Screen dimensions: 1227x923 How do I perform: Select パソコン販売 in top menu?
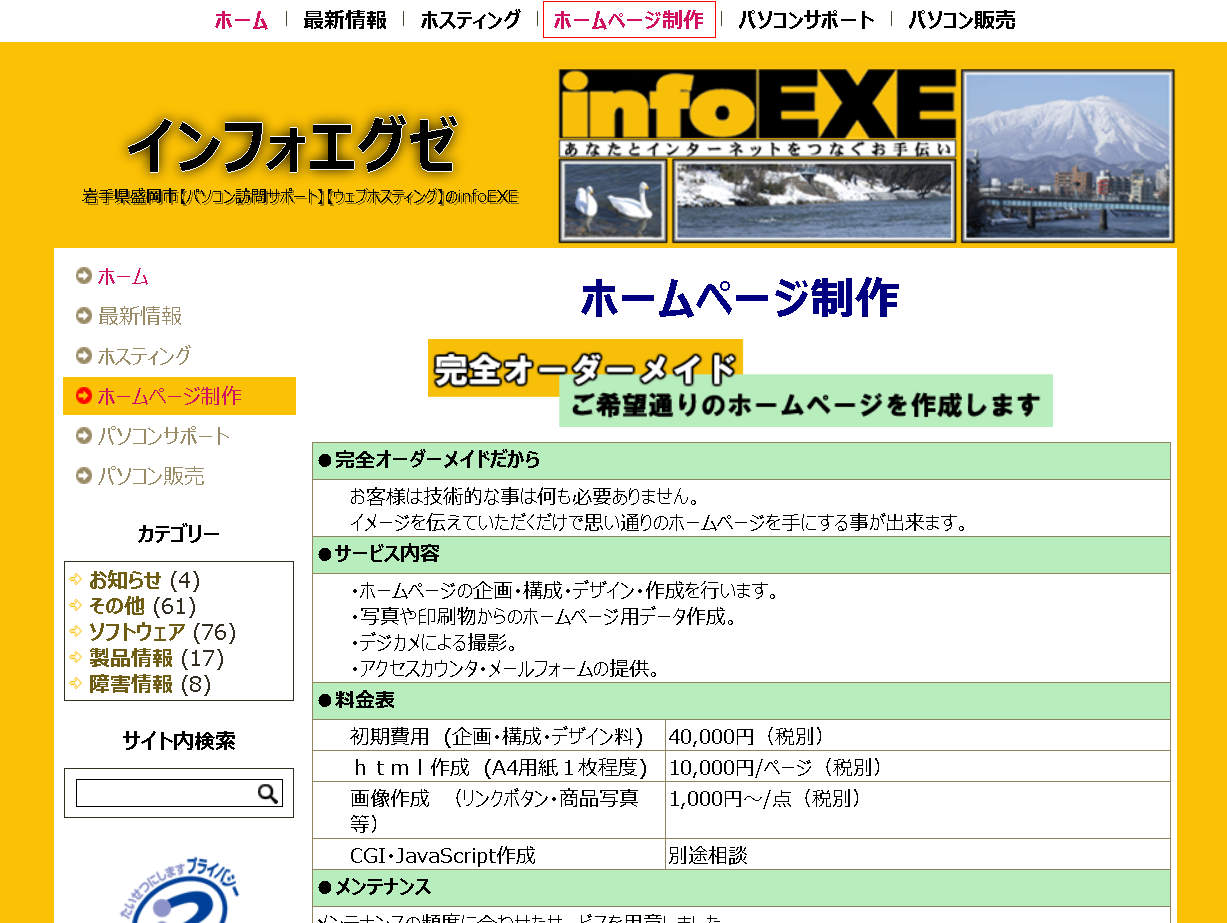tap(961, 20)
